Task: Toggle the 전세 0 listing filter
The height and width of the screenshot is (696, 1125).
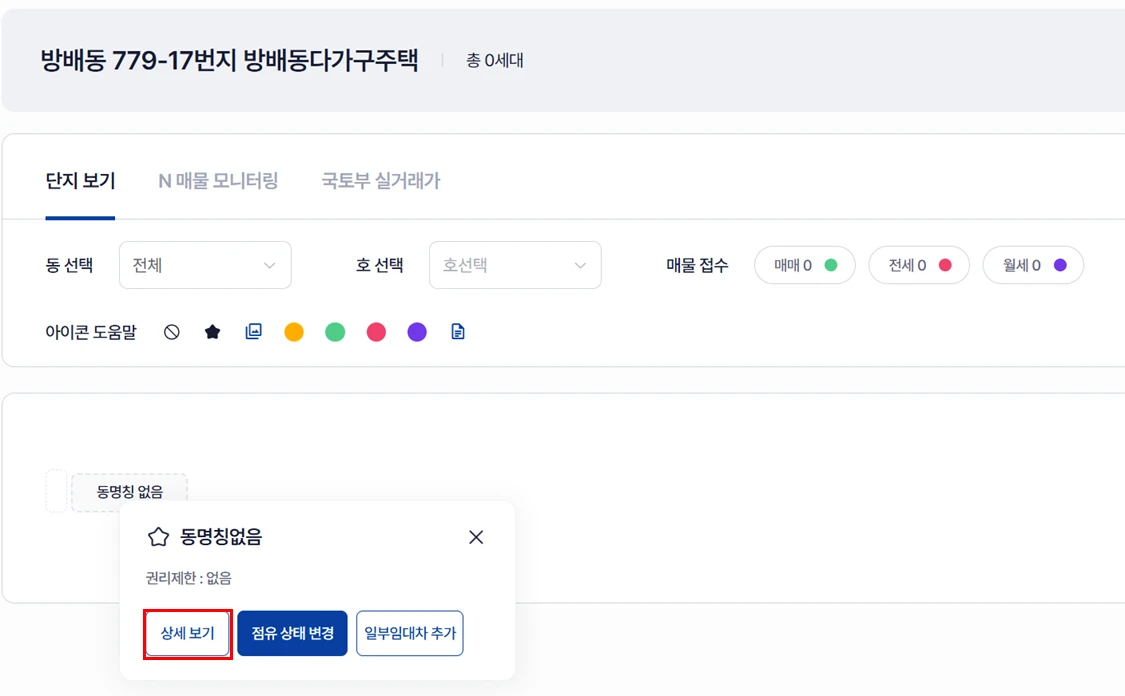Action: click(919, 265)
